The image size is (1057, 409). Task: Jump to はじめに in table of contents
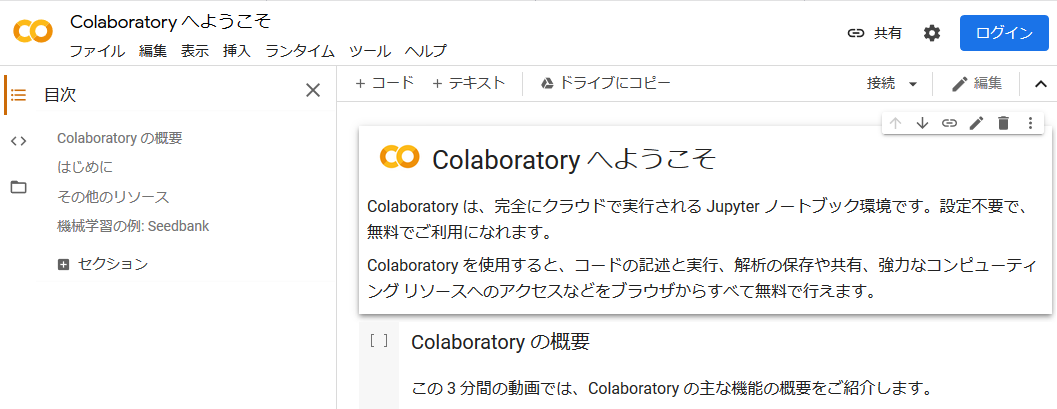(x=85, y=167)
